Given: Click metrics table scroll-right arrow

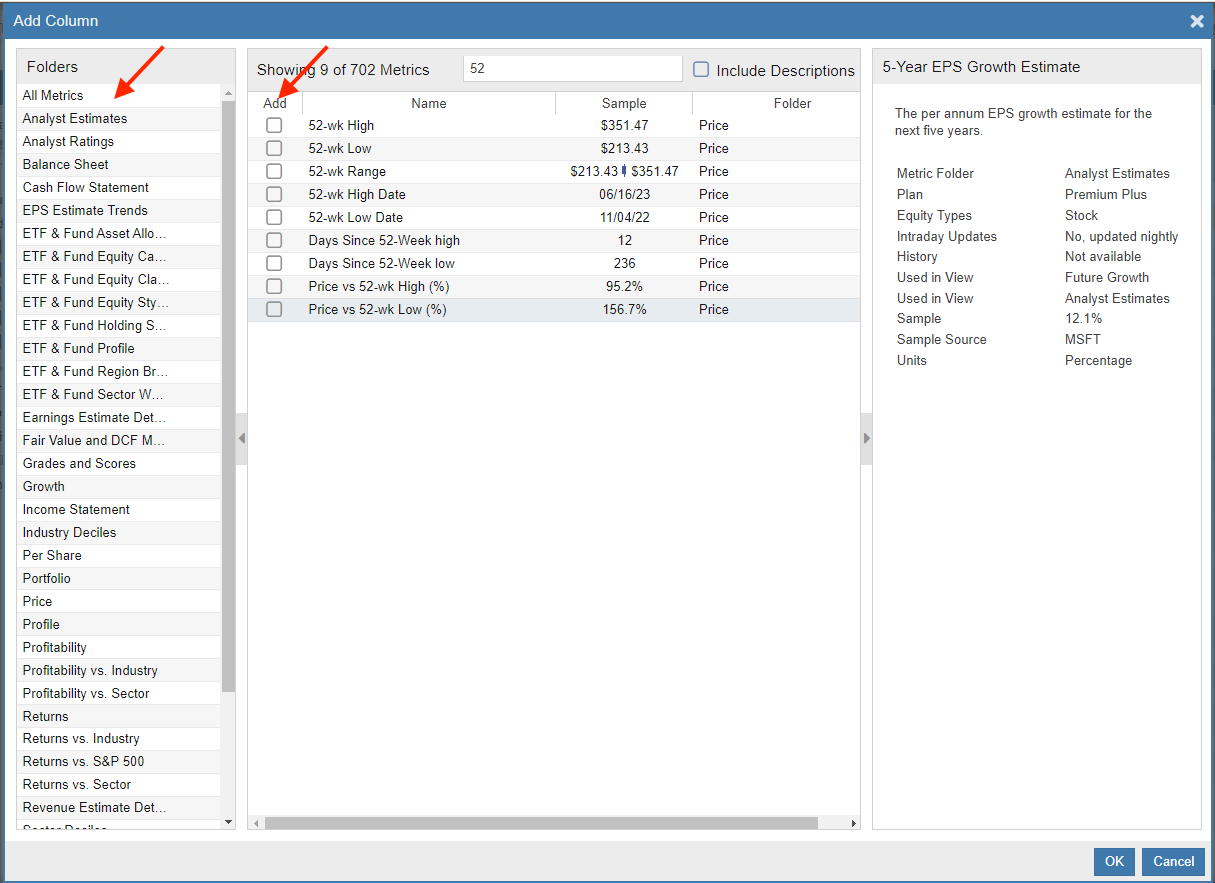Looking at the screenshot, I should coord(853,823).
